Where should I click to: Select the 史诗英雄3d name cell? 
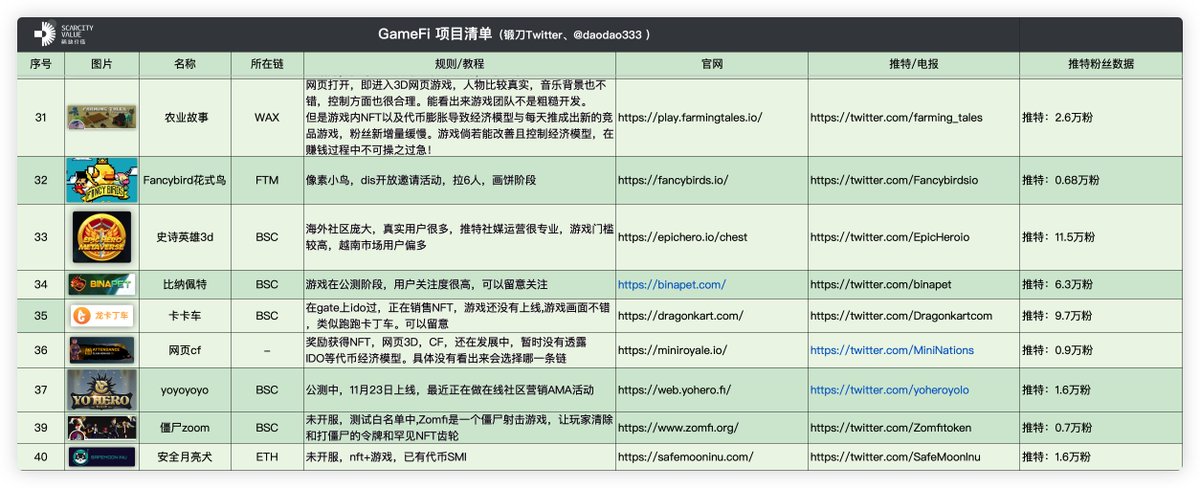tap(185, 238)
